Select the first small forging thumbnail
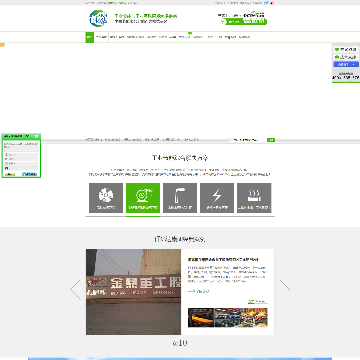360x360 pixels. click(x=201, y=317)
